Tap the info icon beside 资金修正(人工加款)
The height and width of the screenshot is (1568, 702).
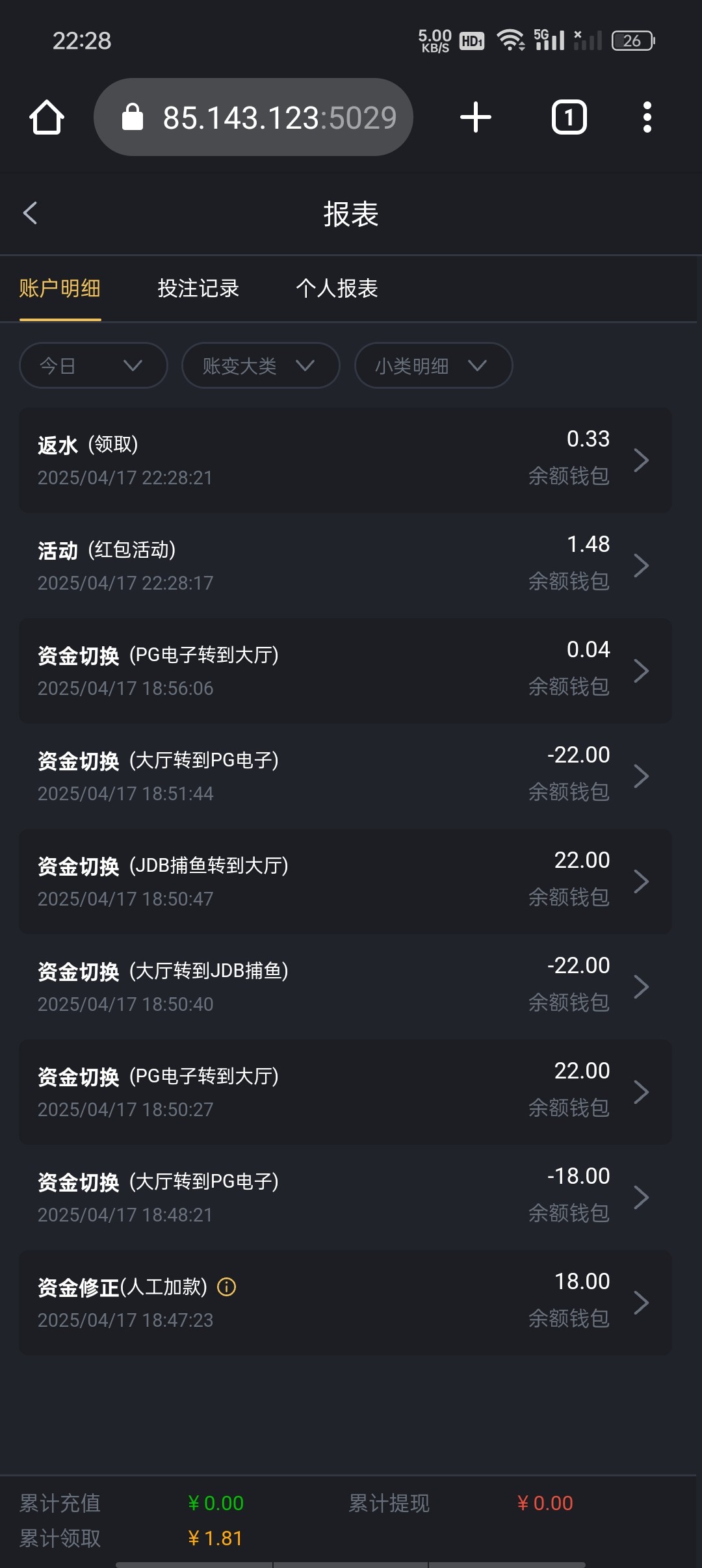pyautogui.click(x=227, y=1287)
